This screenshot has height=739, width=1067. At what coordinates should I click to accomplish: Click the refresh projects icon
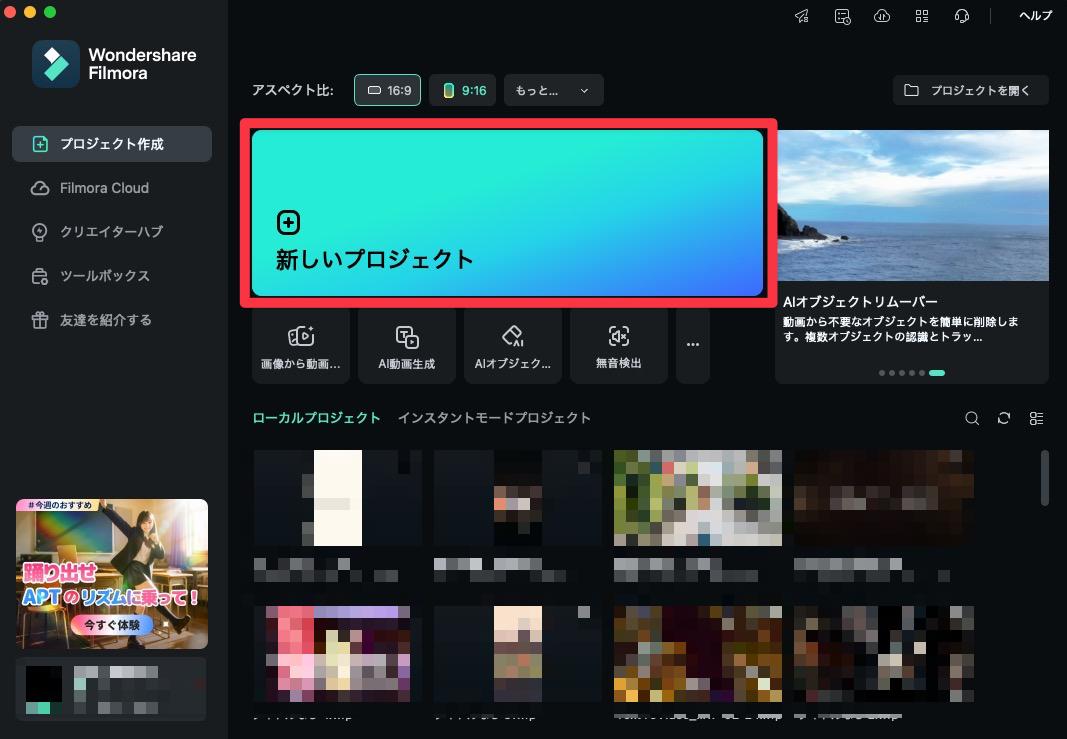(x=1004, y=418)
